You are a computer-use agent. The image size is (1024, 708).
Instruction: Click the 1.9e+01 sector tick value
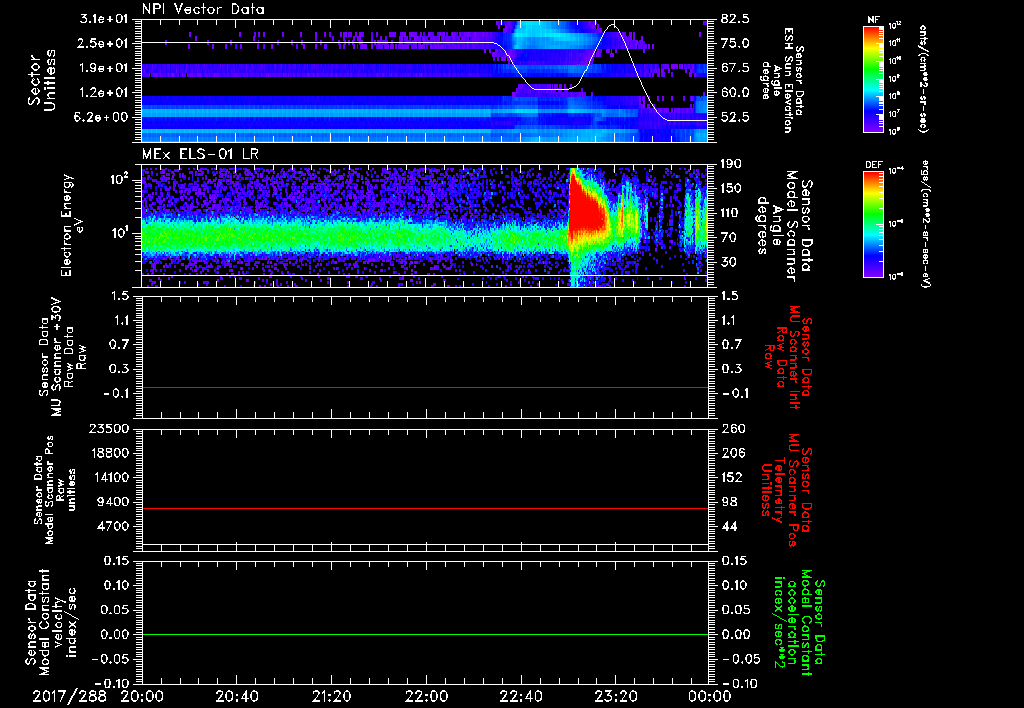[x=104, y=68]
